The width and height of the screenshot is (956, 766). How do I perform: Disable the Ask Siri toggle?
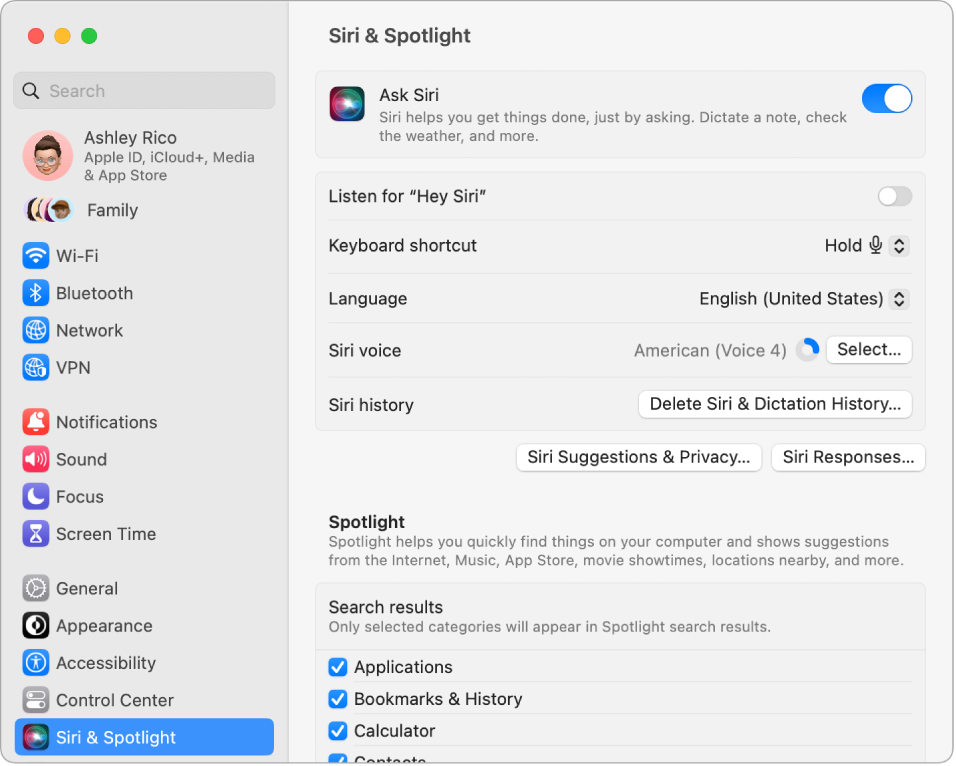pyautogui.click(x=886, y=98)
